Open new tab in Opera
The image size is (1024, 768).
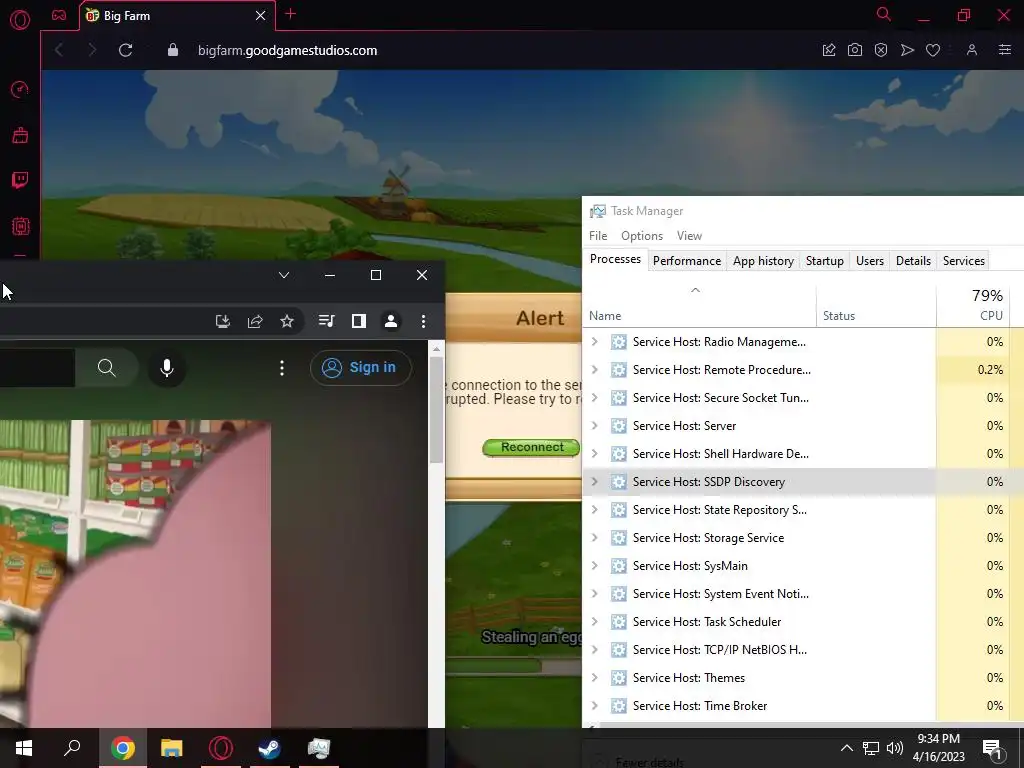pyautogui.click(x=291, y=14)
